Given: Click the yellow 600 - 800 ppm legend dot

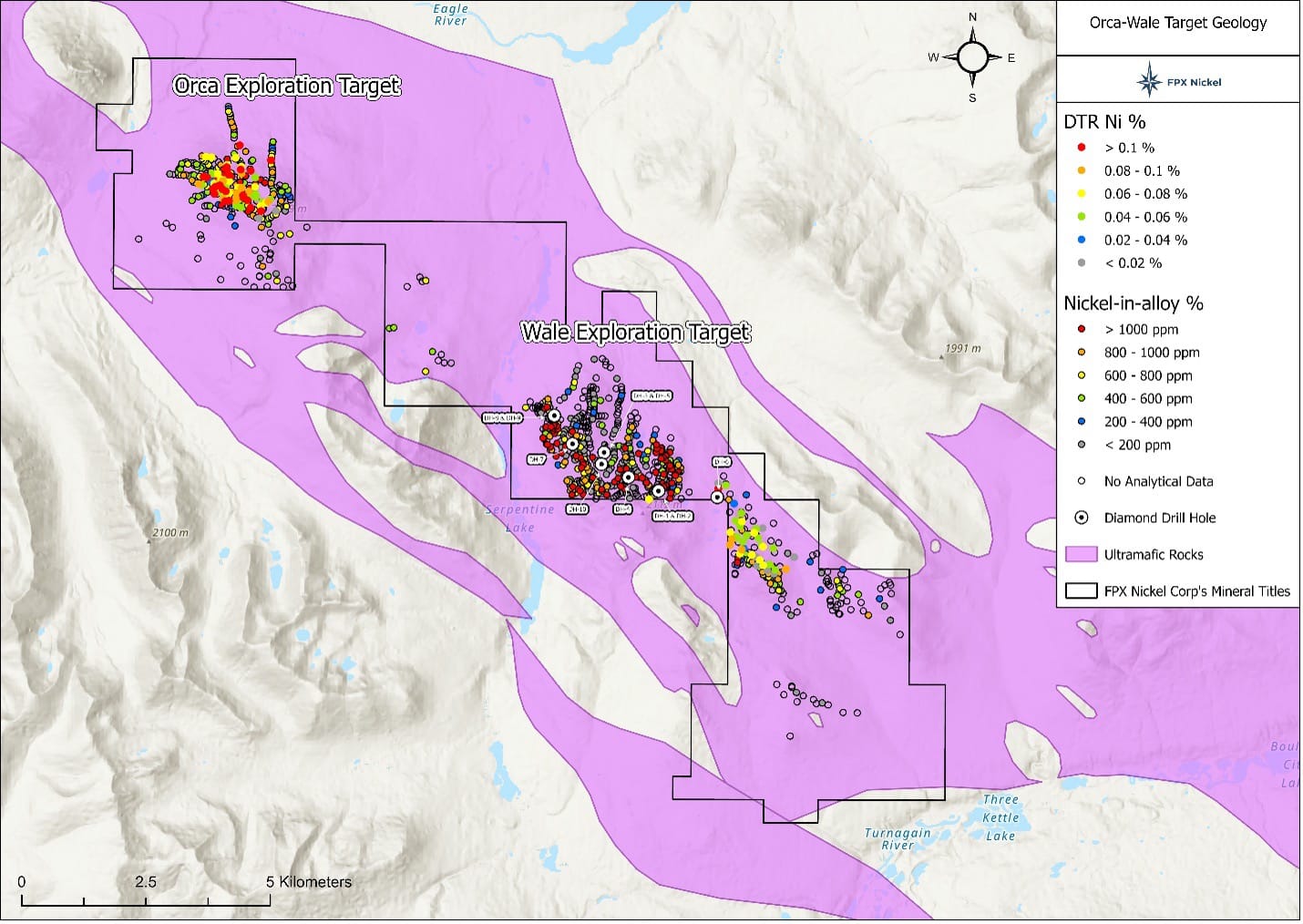Looking at the screenshot, I should tap(1082, 375).
